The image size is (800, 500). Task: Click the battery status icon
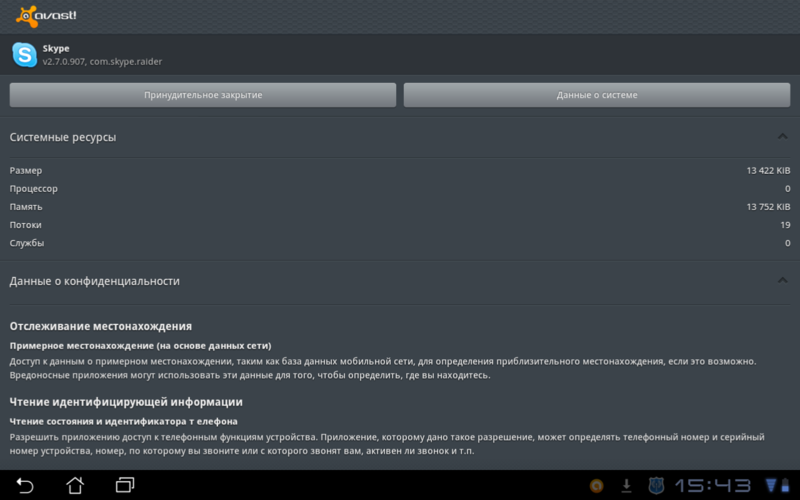785,485
